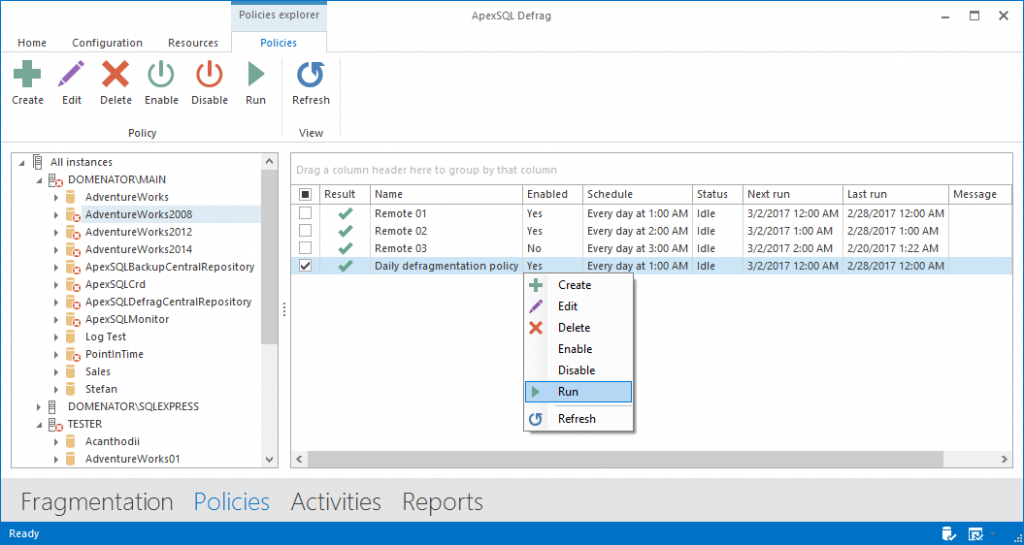Click the Edit pencil ribbon icon
This screenshot has width=1024, height=545.
pos(71,76)
